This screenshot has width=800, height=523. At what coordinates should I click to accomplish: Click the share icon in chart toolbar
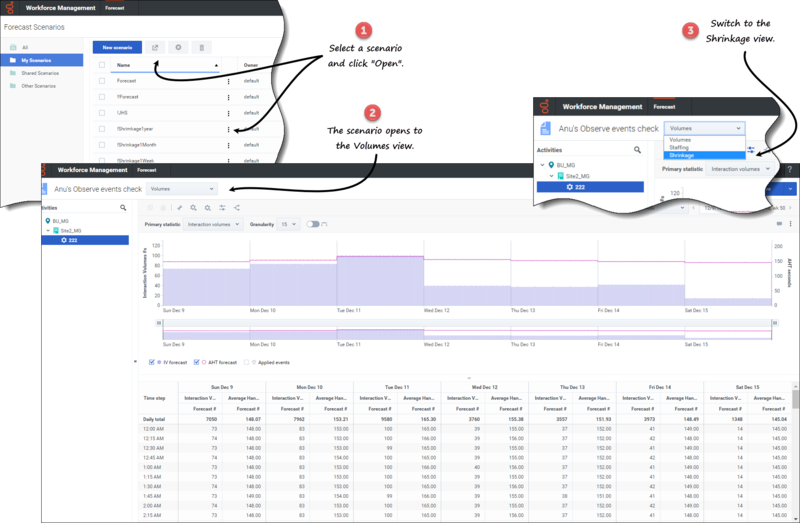(x=236, y=207)
